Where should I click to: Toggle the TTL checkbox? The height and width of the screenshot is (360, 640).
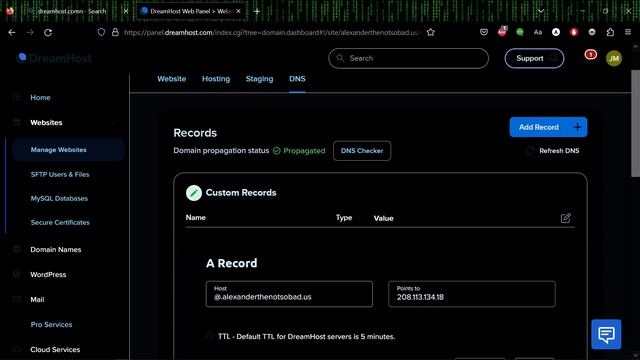pos(210,336)
